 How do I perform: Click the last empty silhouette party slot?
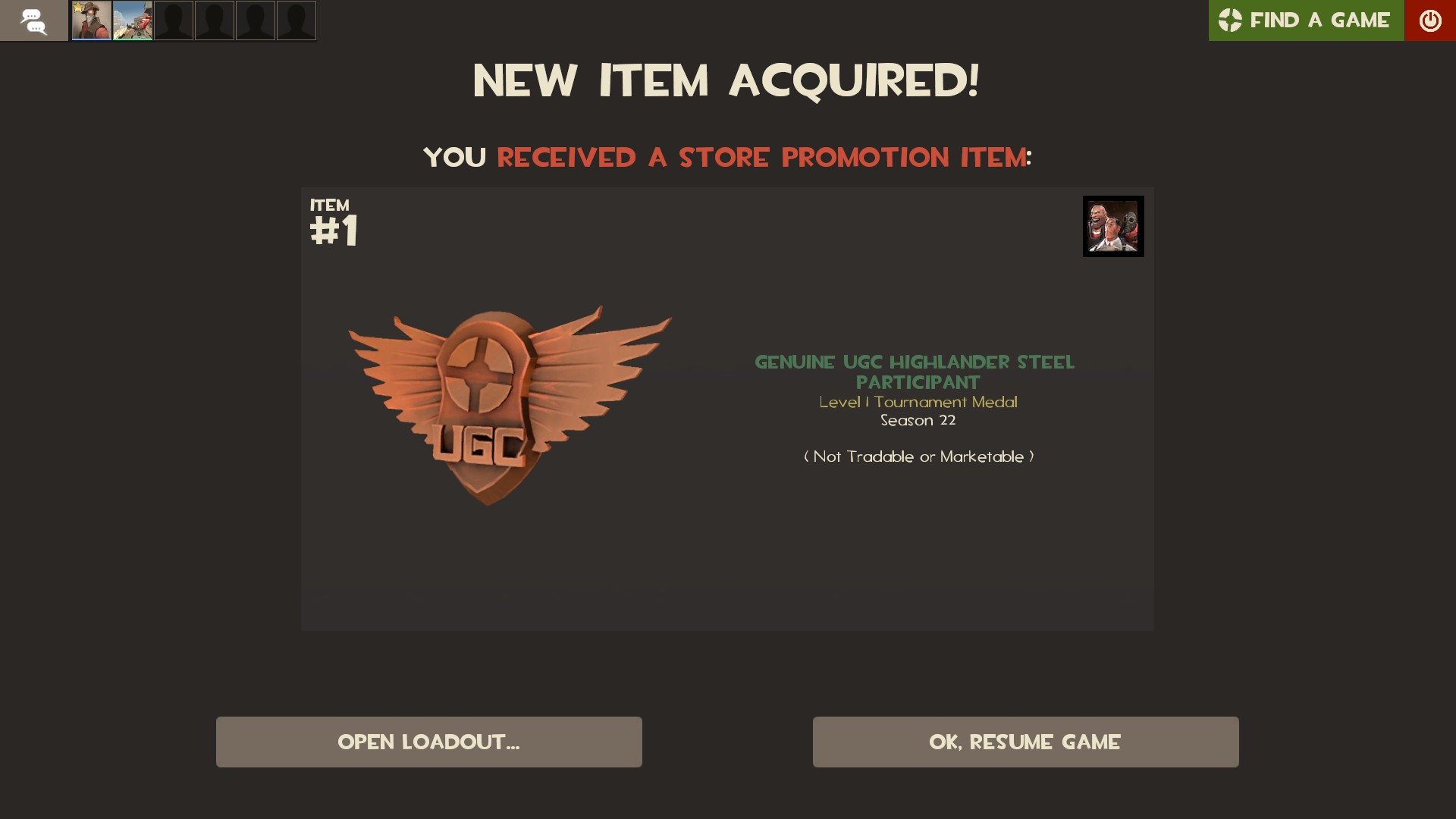(x=297, y=20)
